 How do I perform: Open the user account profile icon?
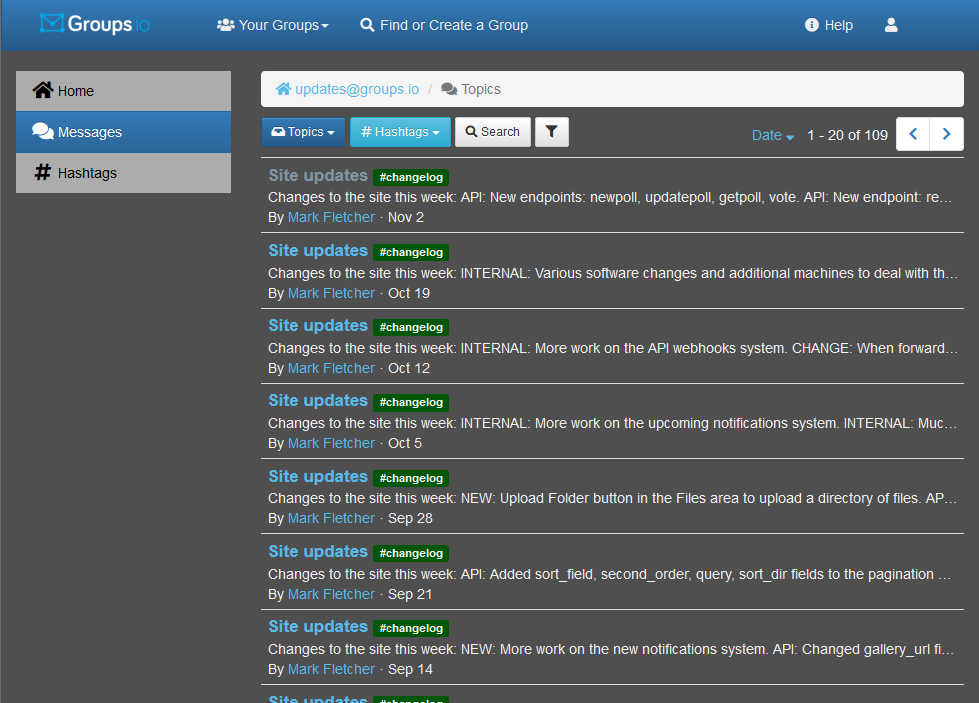pos(891,25)
